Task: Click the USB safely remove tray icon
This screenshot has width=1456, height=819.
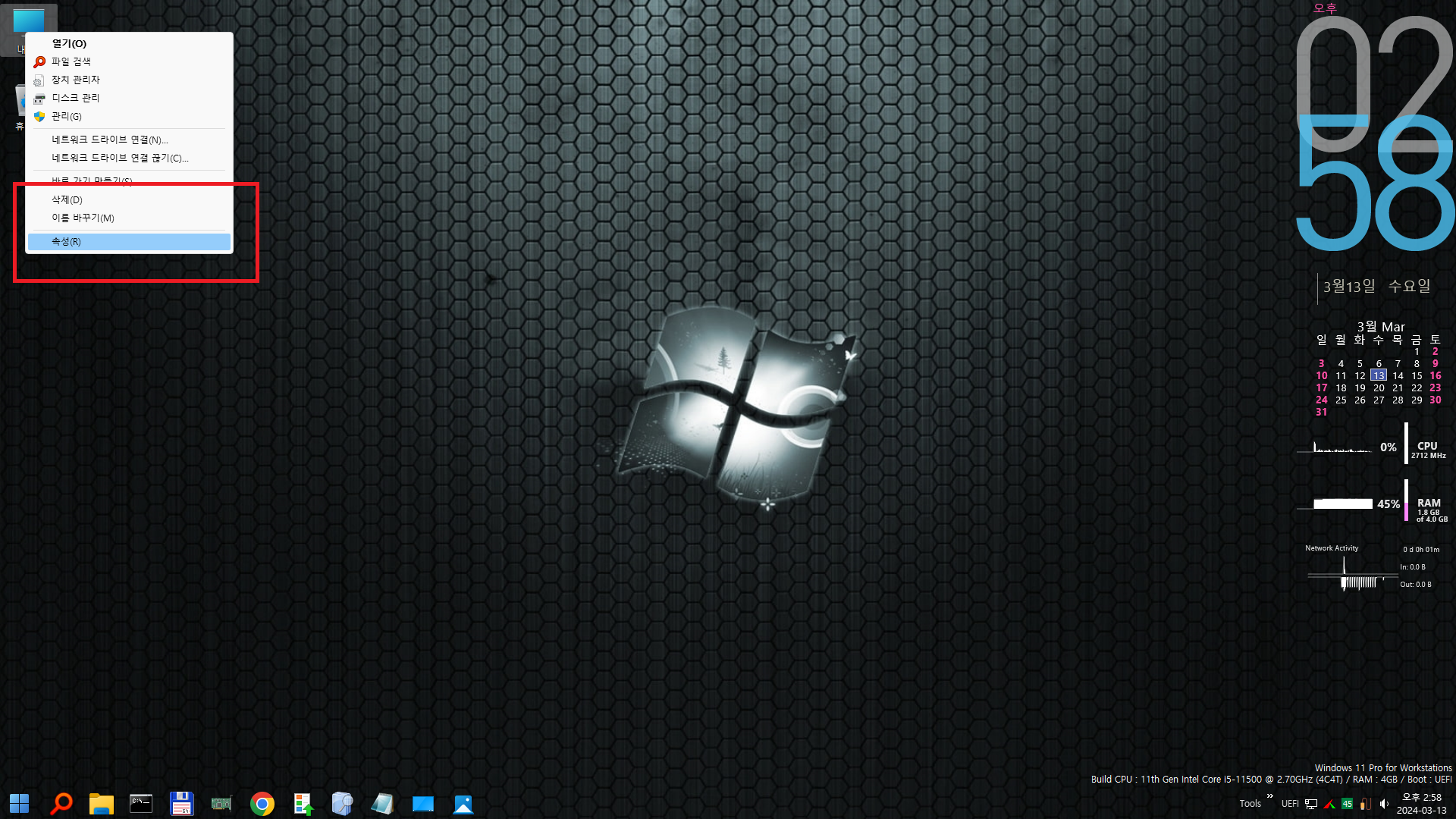Action: coord(1366,804)
